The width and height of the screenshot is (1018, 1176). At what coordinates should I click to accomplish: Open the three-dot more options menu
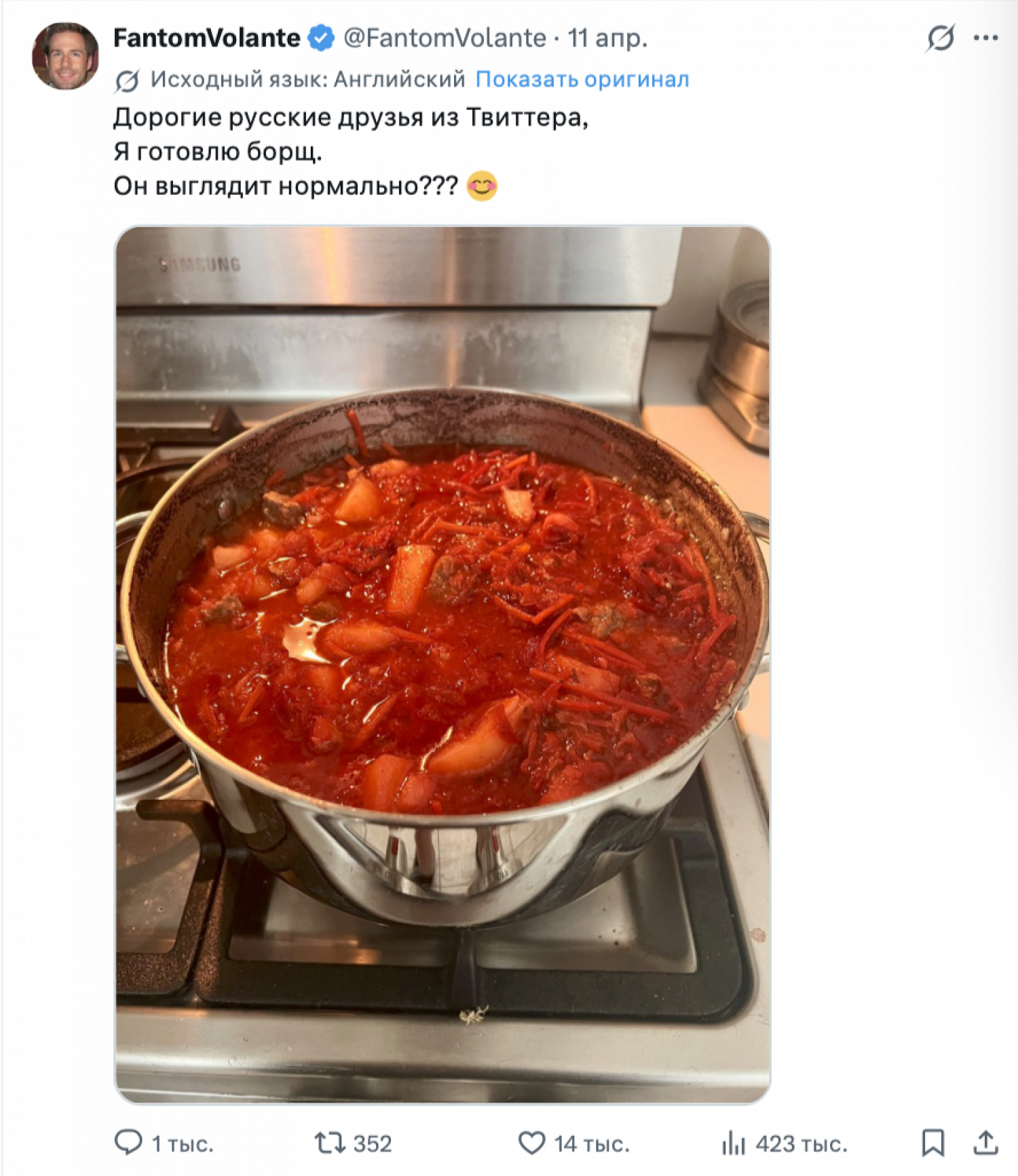tap(985, 38)
